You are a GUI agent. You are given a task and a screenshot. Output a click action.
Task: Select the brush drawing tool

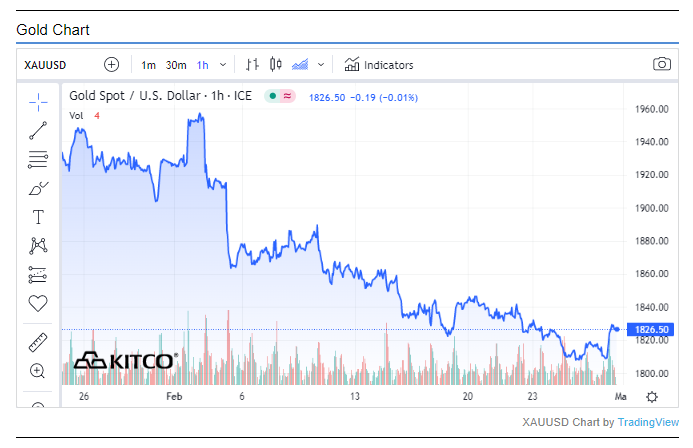click(38, 187)
